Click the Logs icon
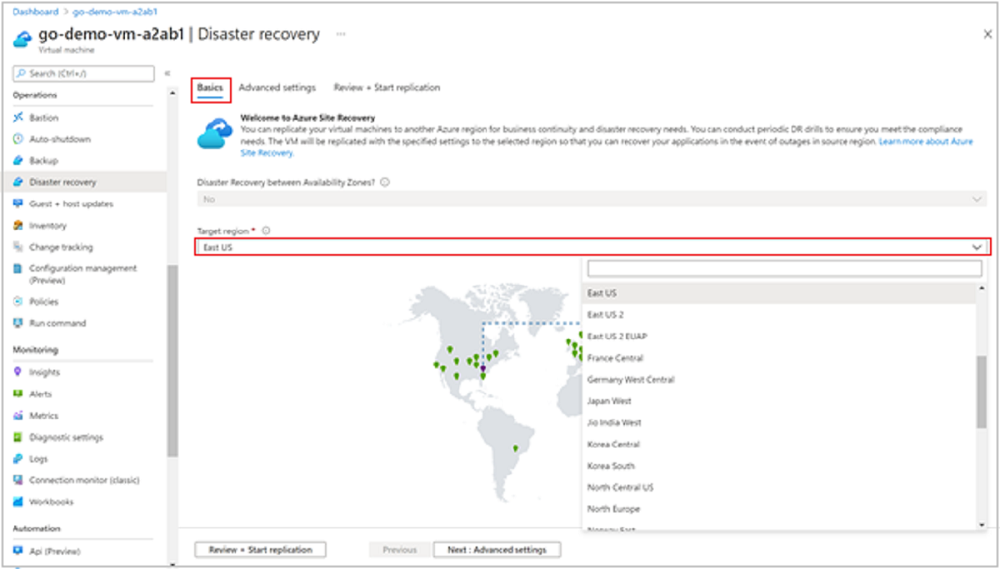The image size is (1000, 569). click(x=18, y=459)
